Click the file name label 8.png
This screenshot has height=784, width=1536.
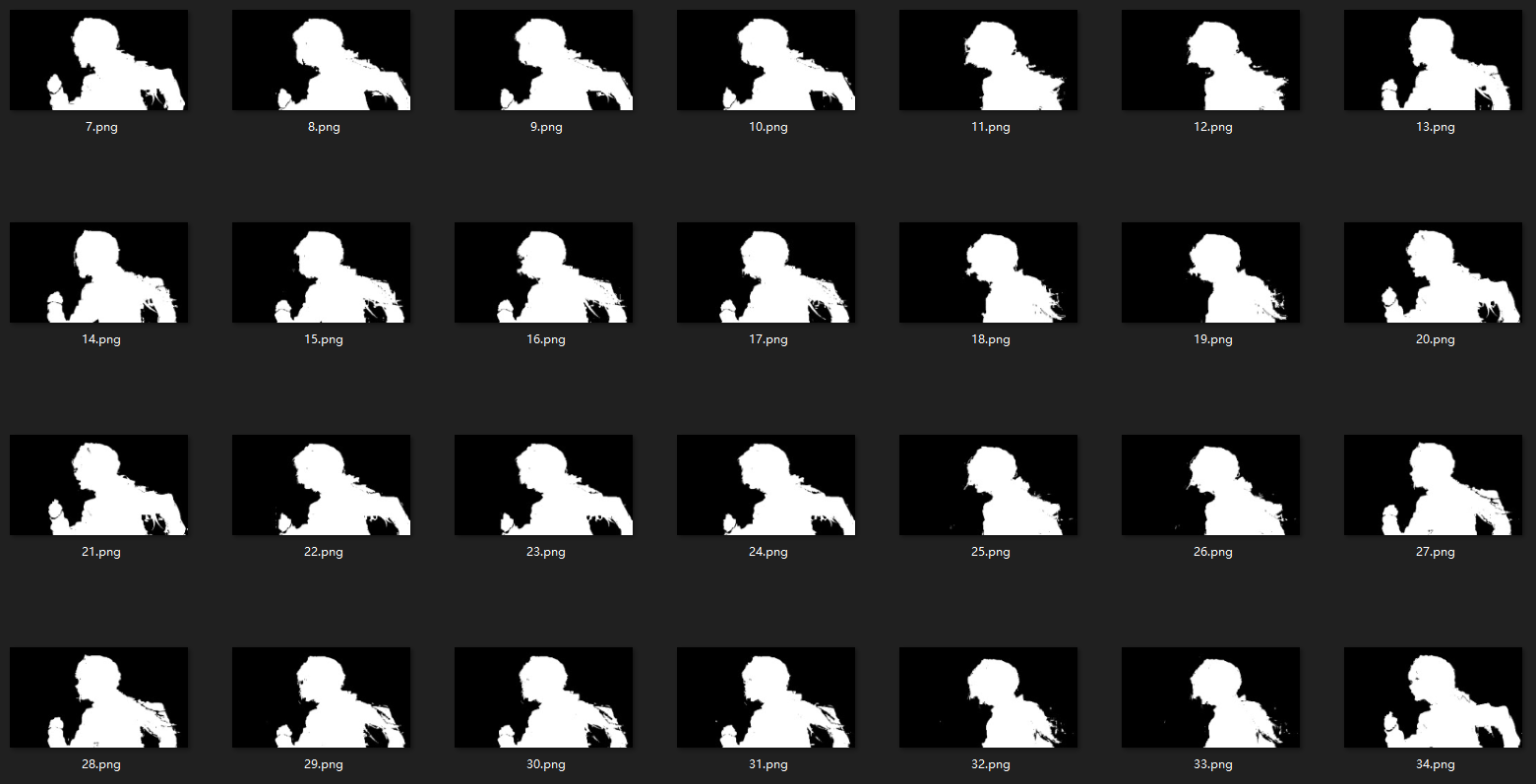coord(324,127)
